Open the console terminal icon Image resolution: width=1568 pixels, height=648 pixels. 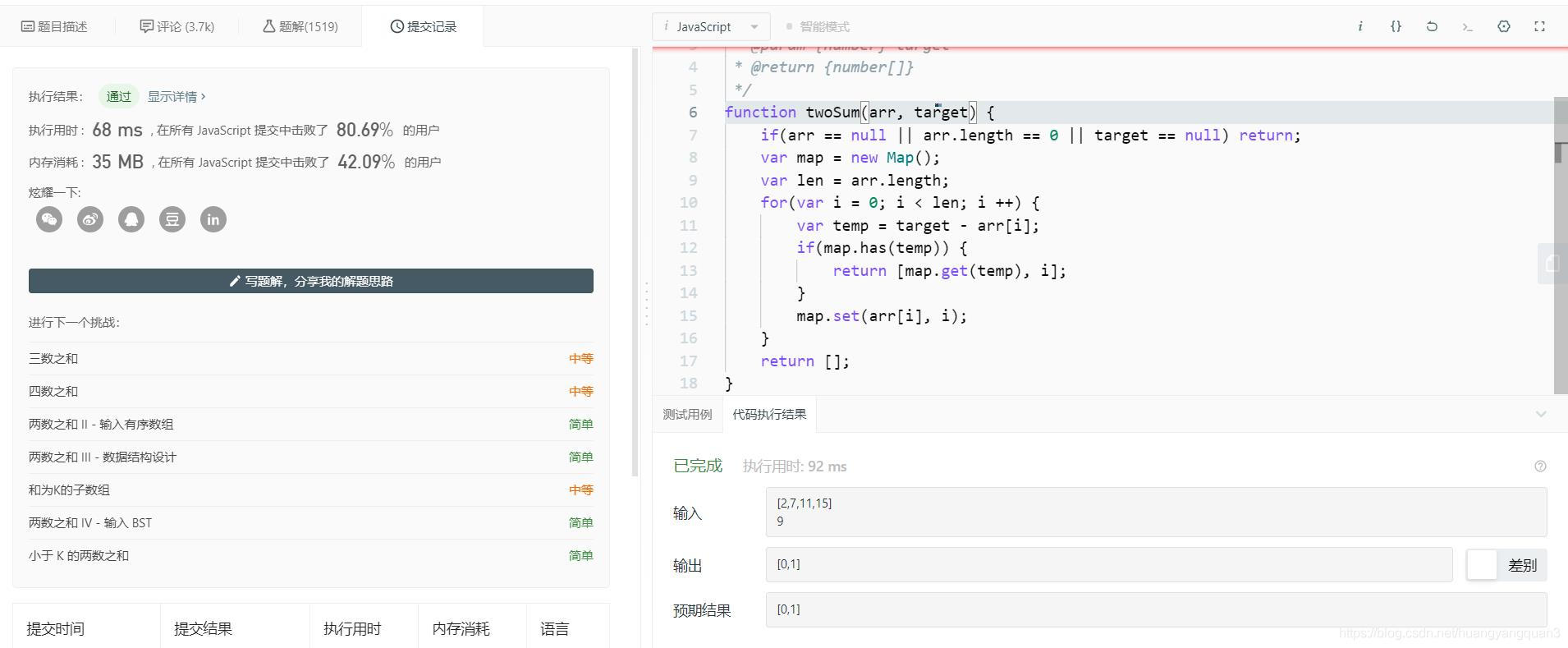point(1468,26)
